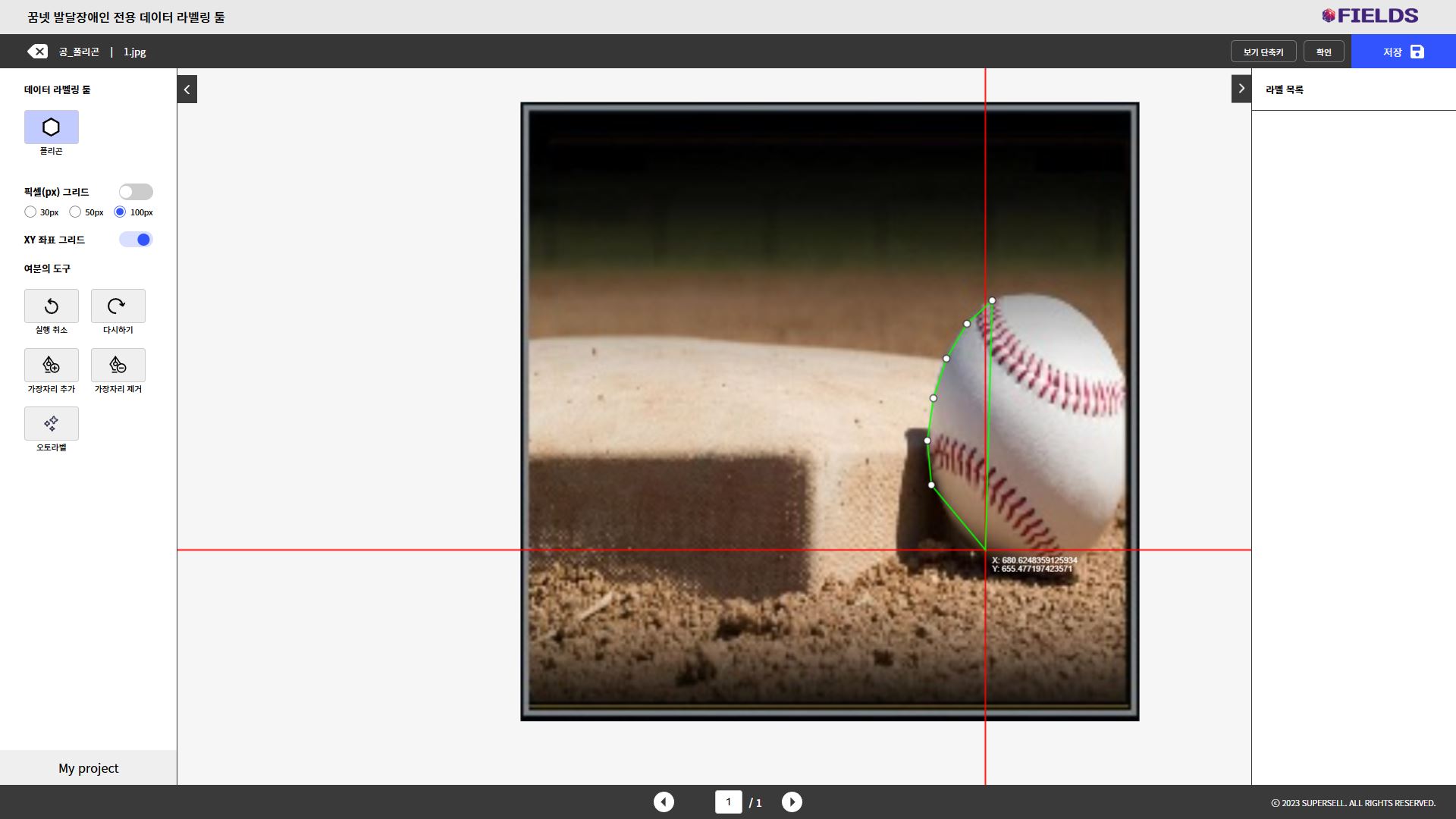1456x819 pixels.
Task: Click the 공_폴리곤 project name in the header
Action: [79, 52]
